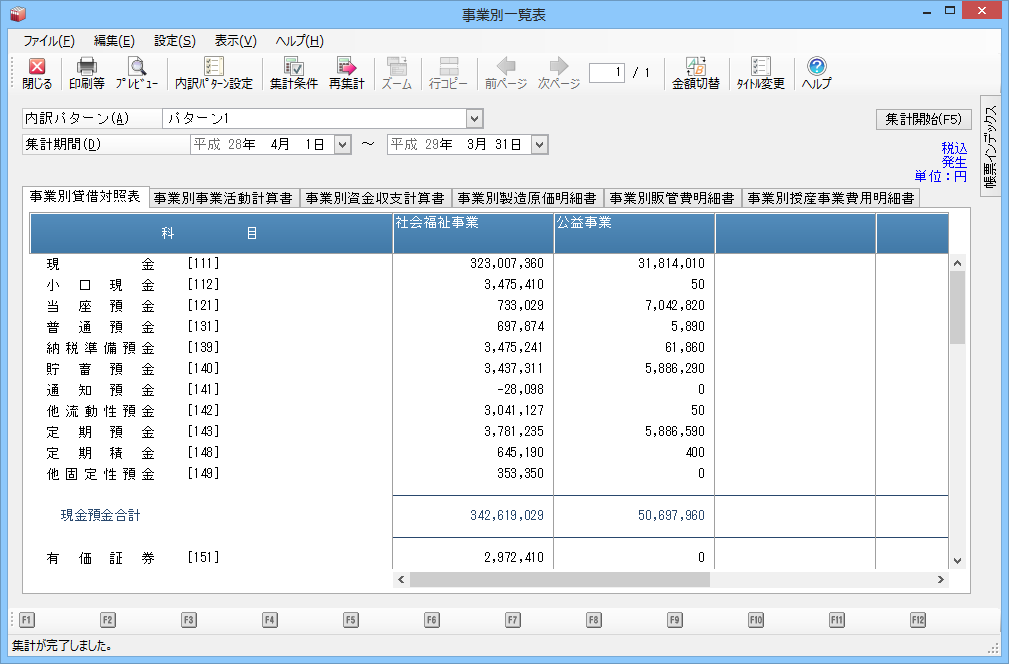Click the 印刷等 printer icon
Viewport: 1009px width, 664px height.
[87, 67]
